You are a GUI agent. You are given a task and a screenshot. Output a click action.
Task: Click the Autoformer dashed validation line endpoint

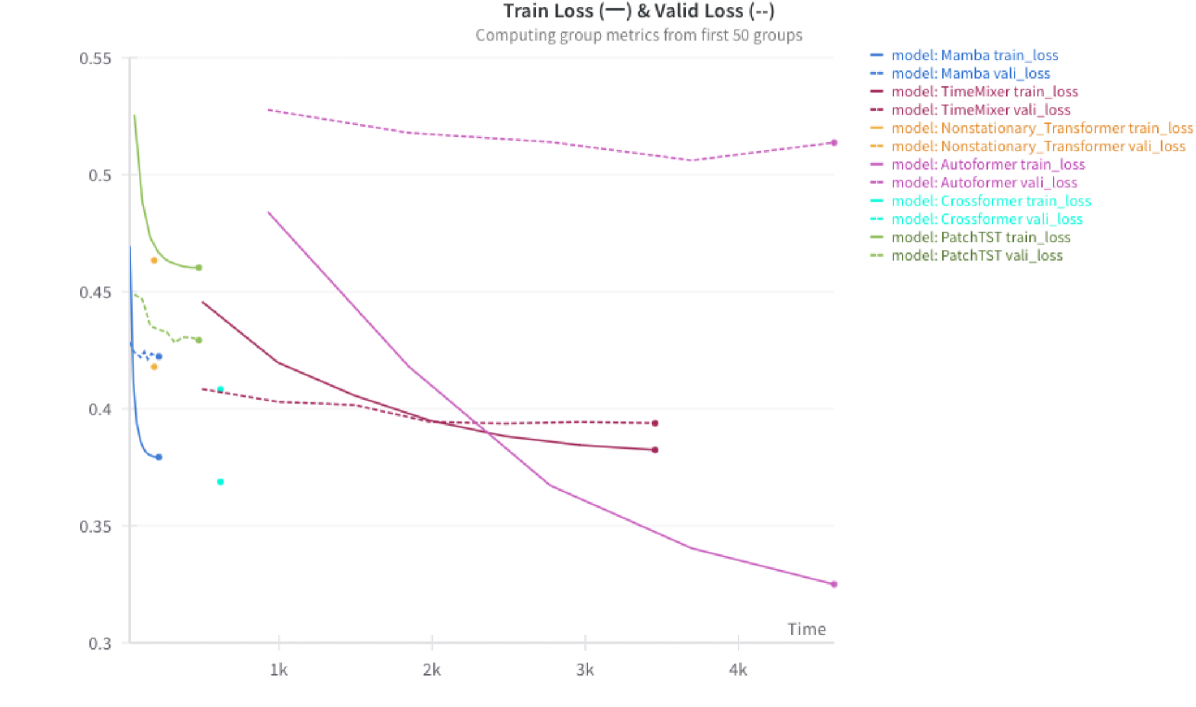click(x=833, y=143)
